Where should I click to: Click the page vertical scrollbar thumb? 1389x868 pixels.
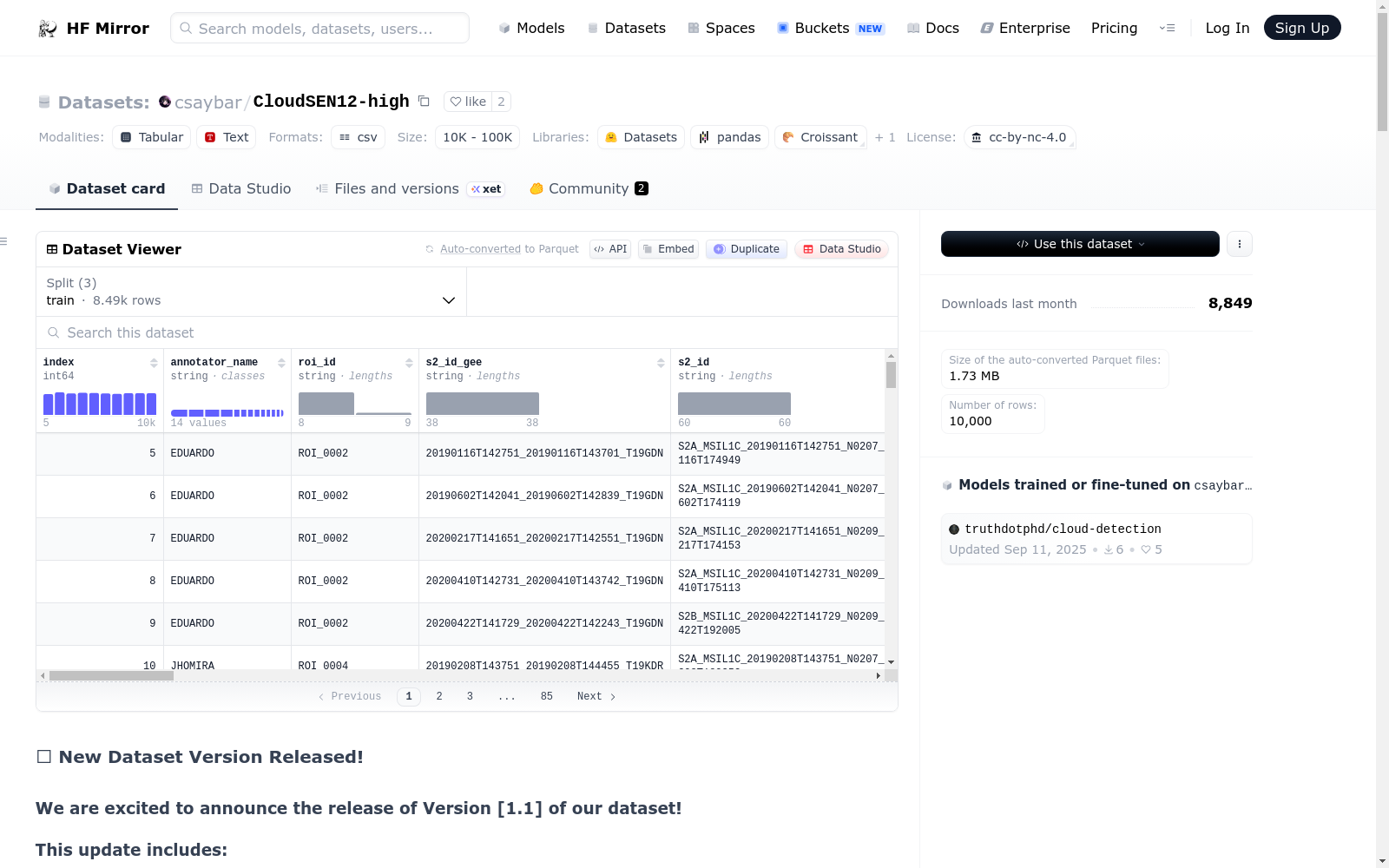click(1382, 72)
